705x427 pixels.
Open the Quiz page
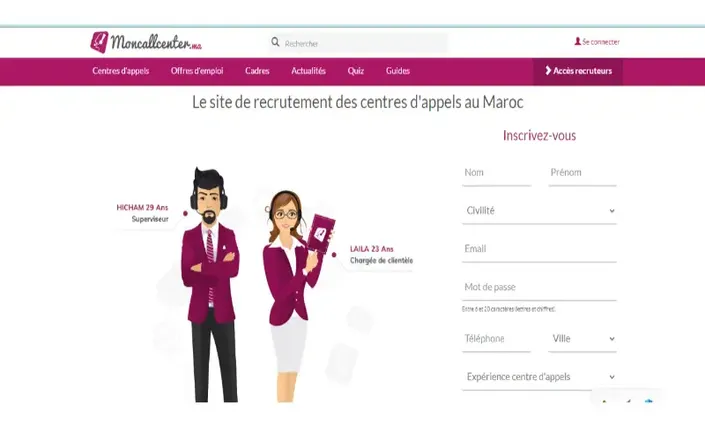coord(356,71)
